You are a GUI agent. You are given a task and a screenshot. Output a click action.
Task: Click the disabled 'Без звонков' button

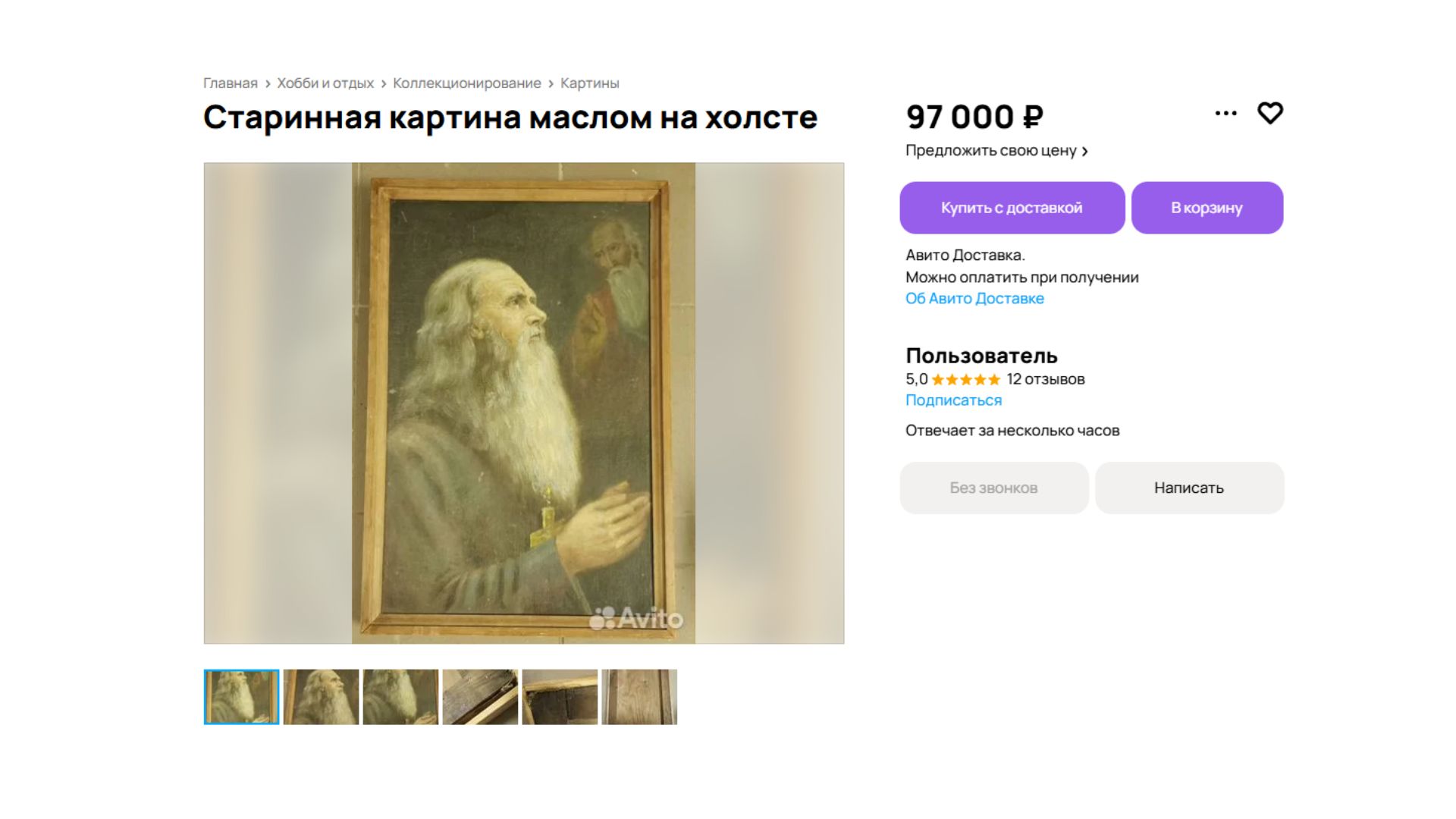click(993, 488)
